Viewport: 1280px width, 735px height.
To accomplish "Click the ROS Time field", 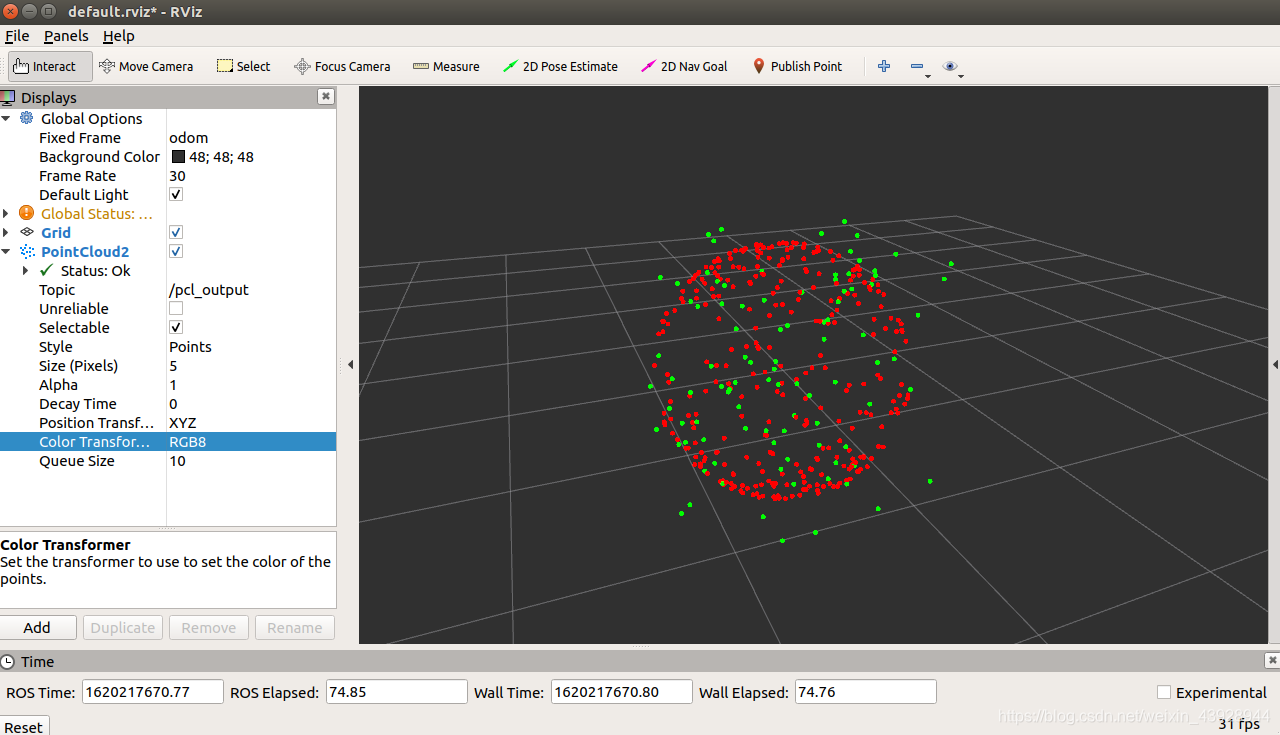I will click(153, 692).
